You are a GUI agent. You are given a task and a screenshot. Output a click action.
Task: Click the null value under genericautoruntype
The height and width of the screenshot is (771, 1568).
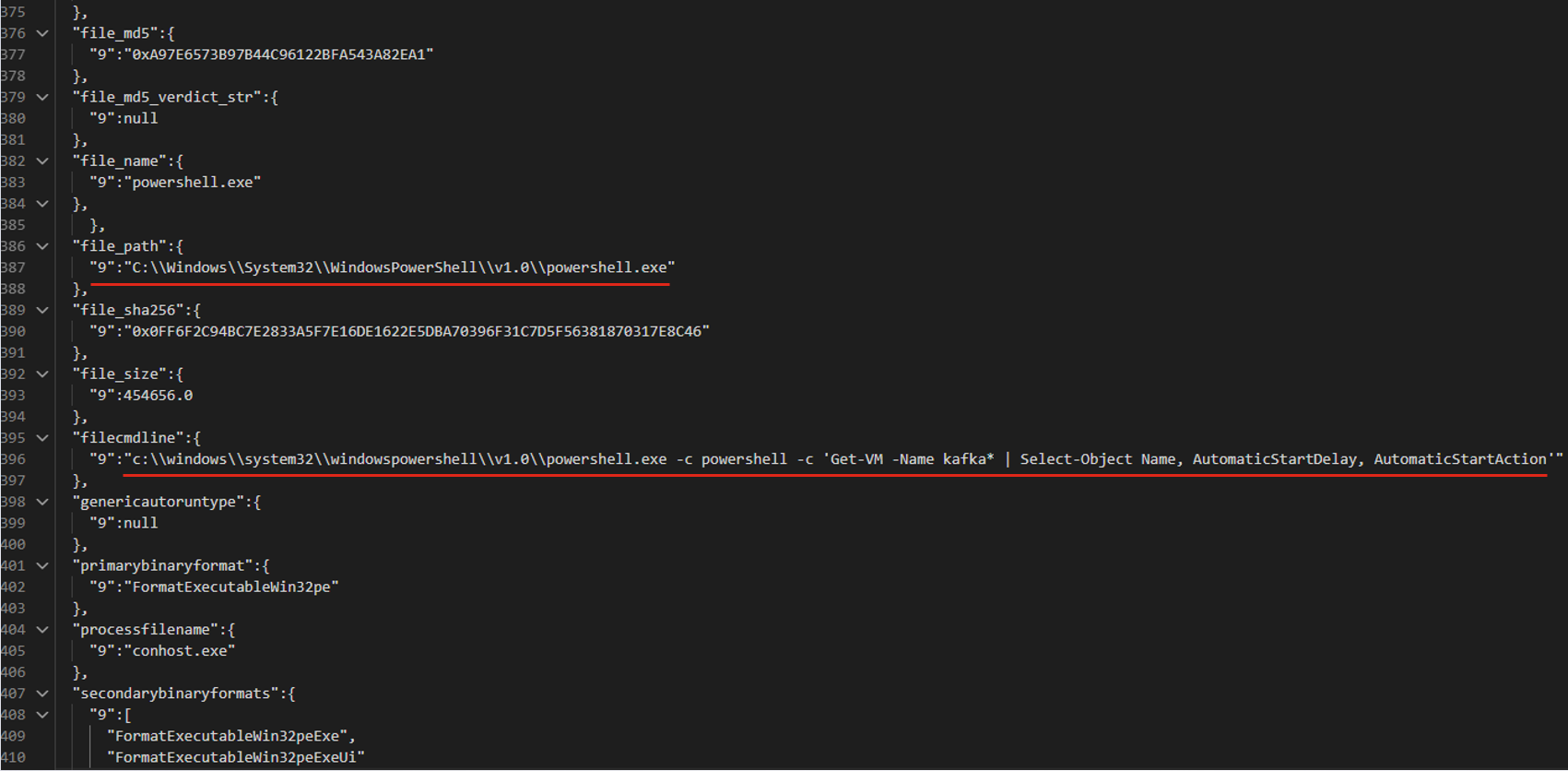[x=141, y=523]
